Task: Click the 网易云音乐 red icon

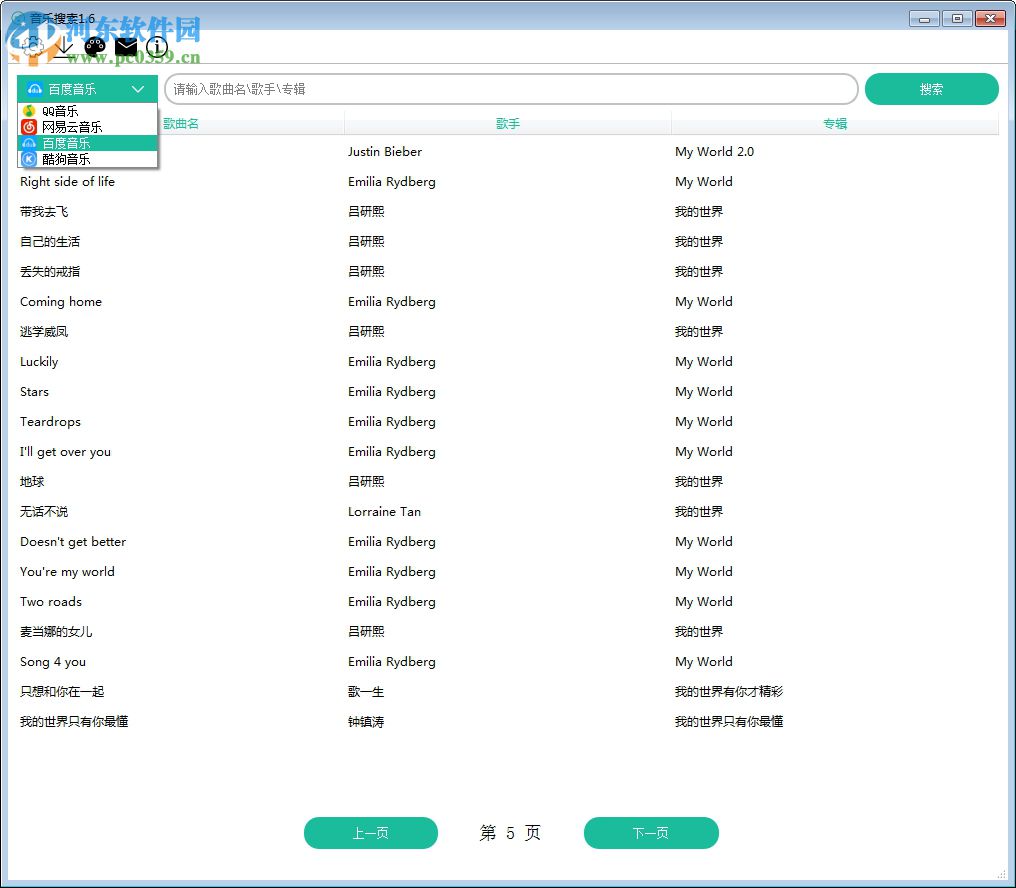Action: [29, 127]
